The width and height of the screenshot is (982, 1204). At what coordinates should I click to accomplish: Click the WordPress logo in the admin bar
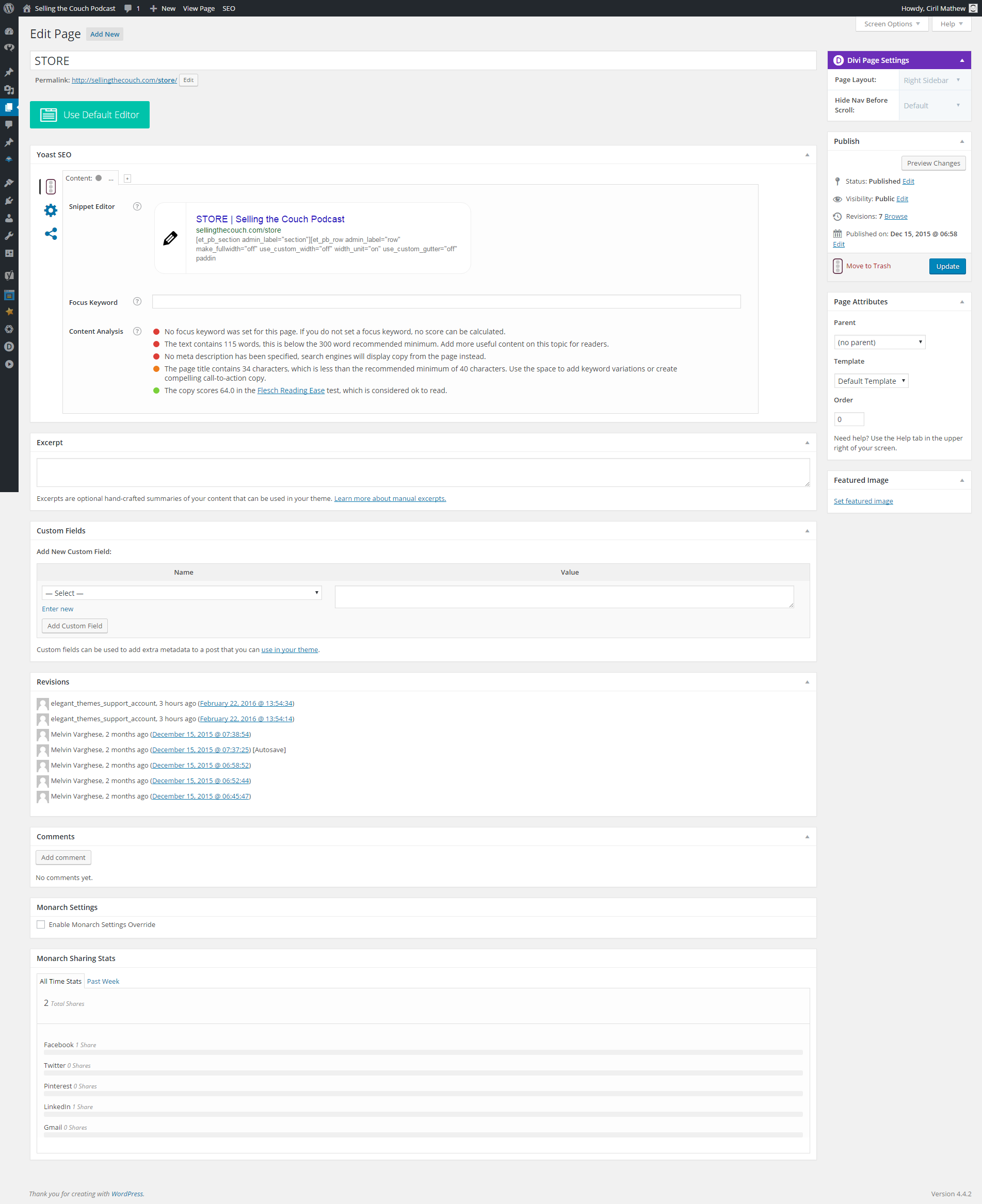coord(9,8)
